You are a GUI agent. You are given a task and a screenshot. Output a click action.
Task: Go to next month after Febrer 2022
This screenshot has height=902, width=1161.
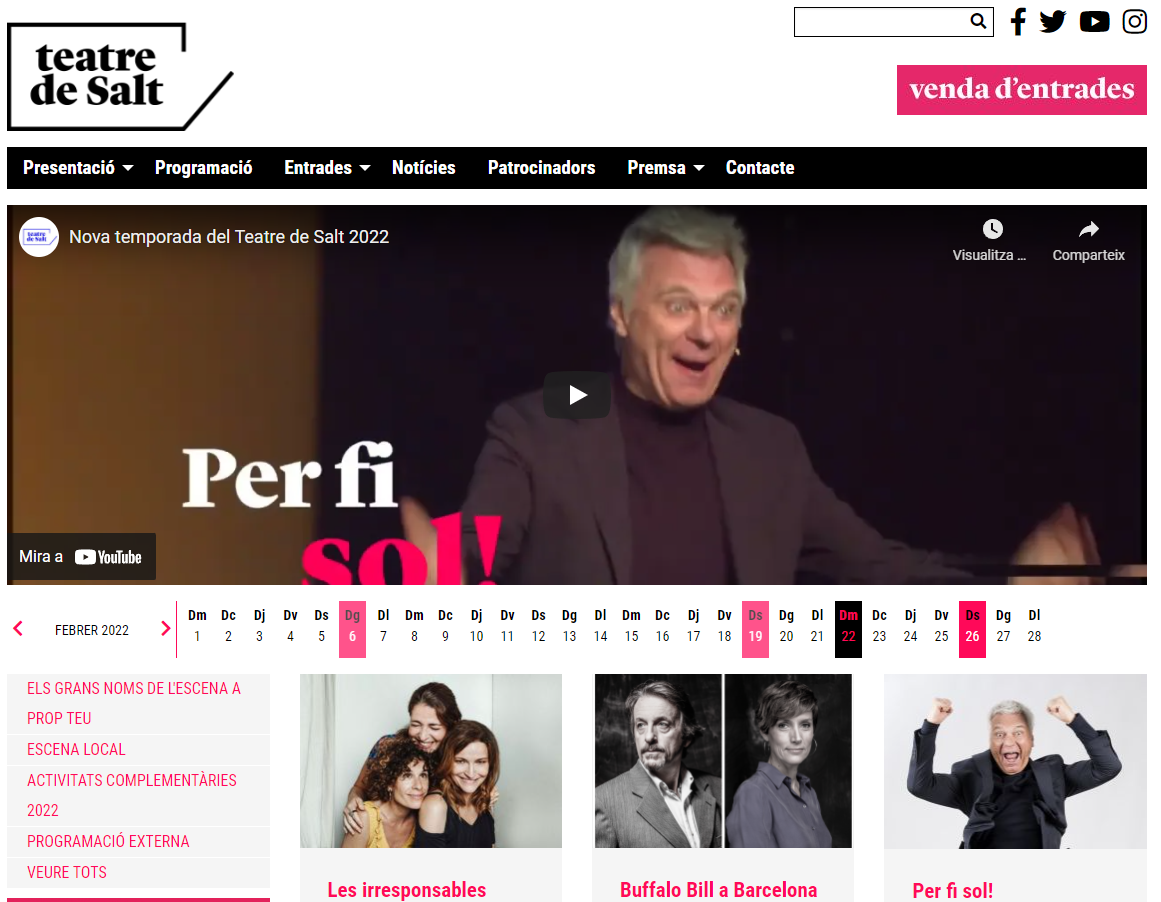click(x=165, y=629)
